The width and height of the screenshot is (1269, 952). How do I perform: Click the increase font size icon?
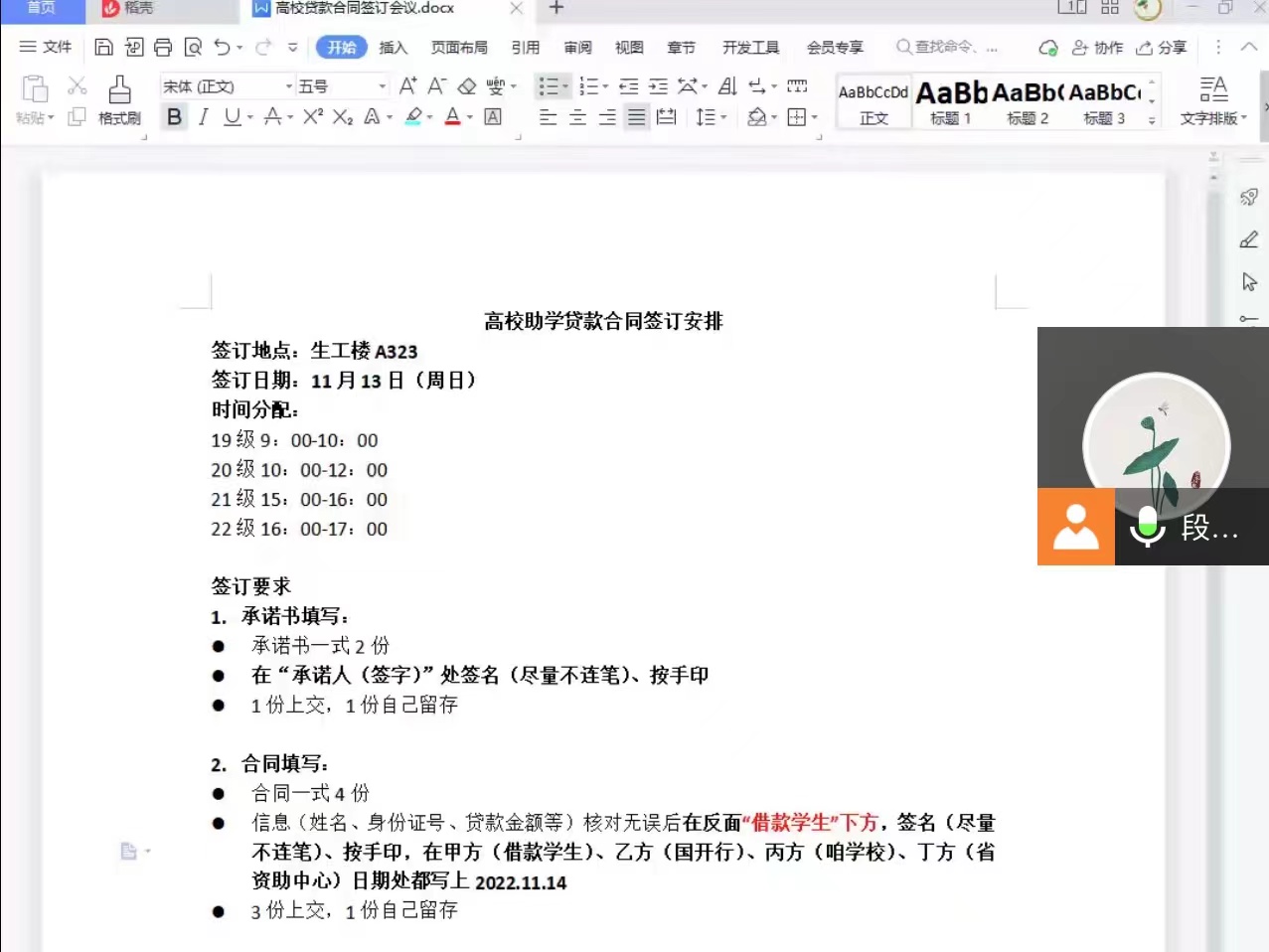[x=407, y=86]
